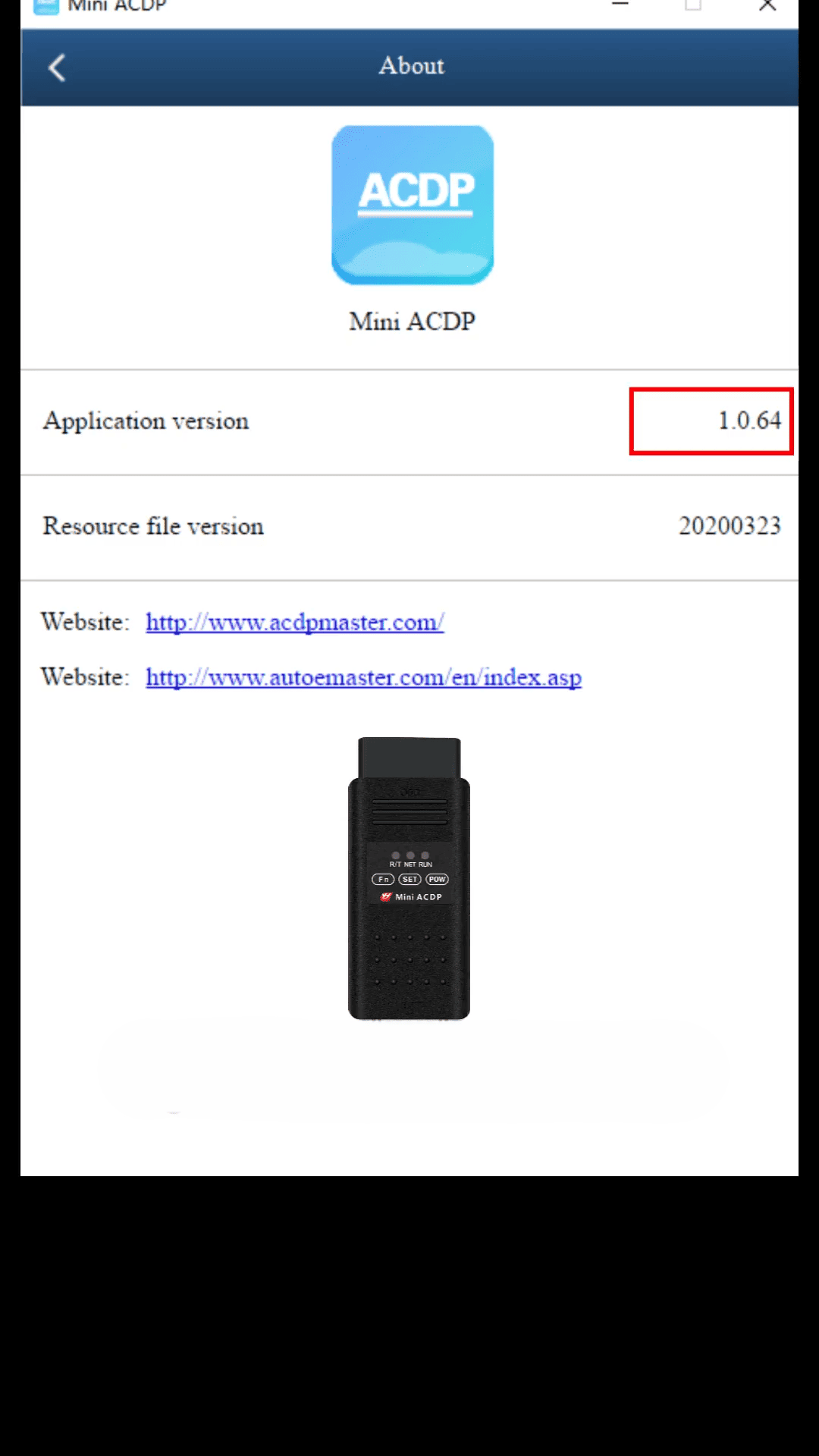
Task: Open the acdpmaster.com website link
Action: click(x=295, y=623)
